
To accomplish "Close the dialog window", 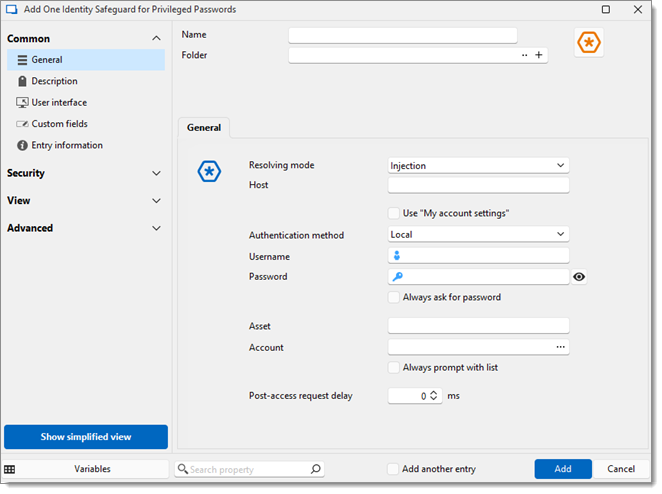I will [638, 9].
